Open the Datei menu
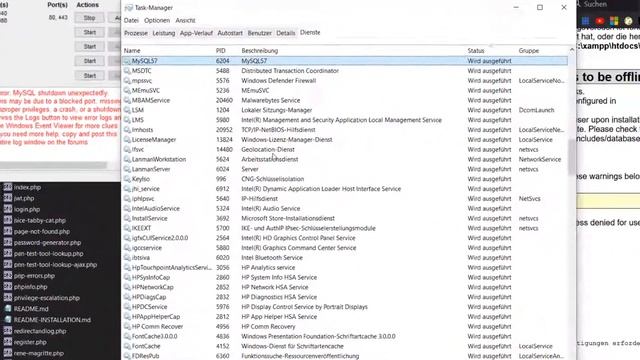Image resolution: width=640 pixels, height=360 pixels. pyautogui.click(x=131, y=20)
